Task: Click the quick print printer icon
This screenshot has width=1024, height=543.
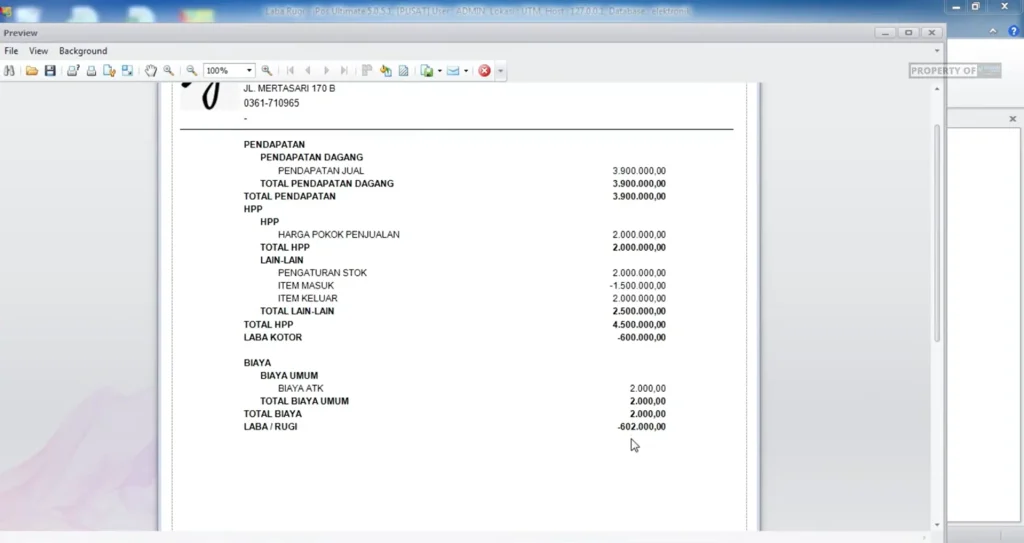Action: coord(91,71)
